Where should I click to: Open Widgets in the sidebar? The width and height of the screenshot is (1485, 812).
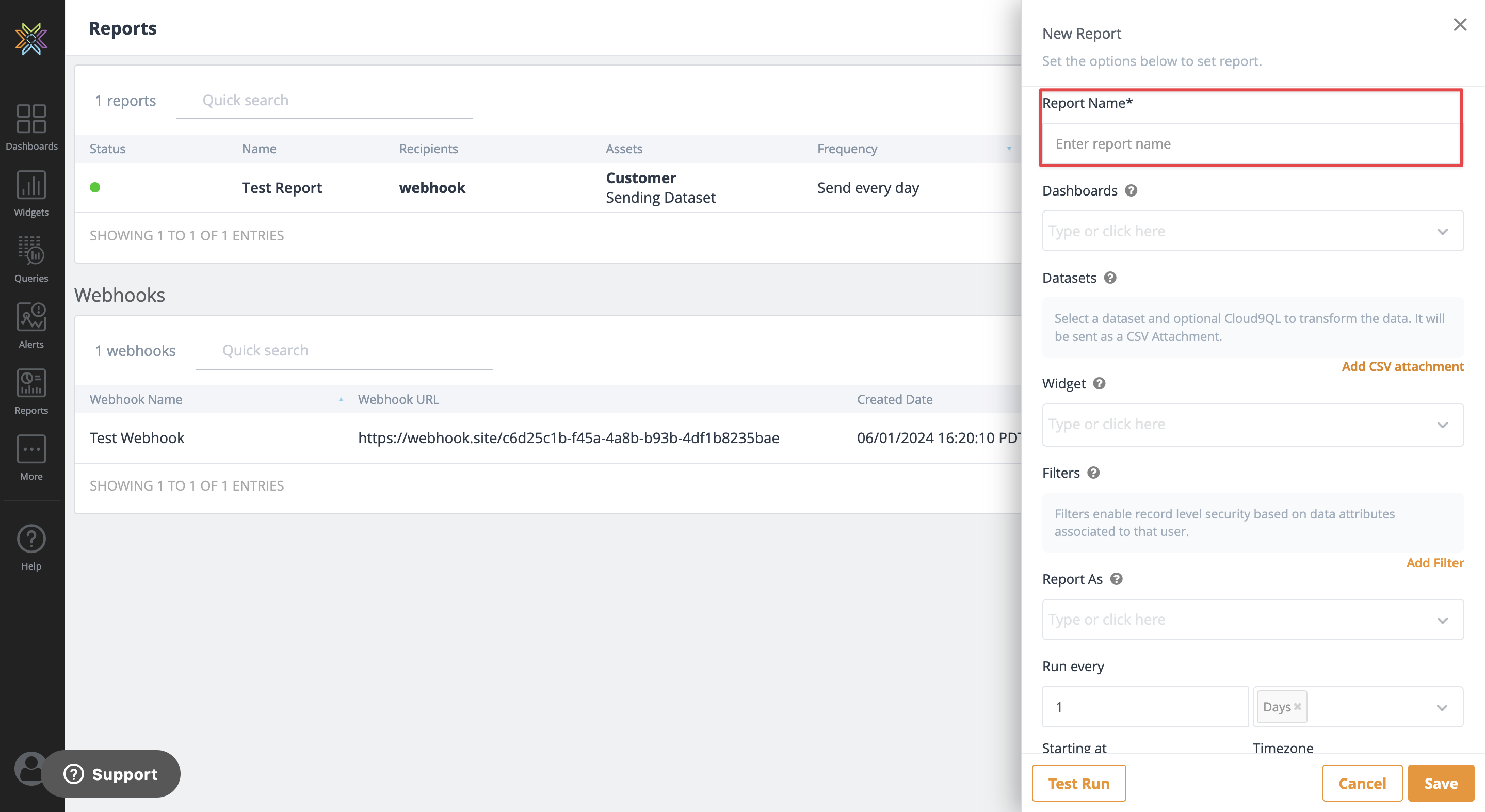point(31,193)
